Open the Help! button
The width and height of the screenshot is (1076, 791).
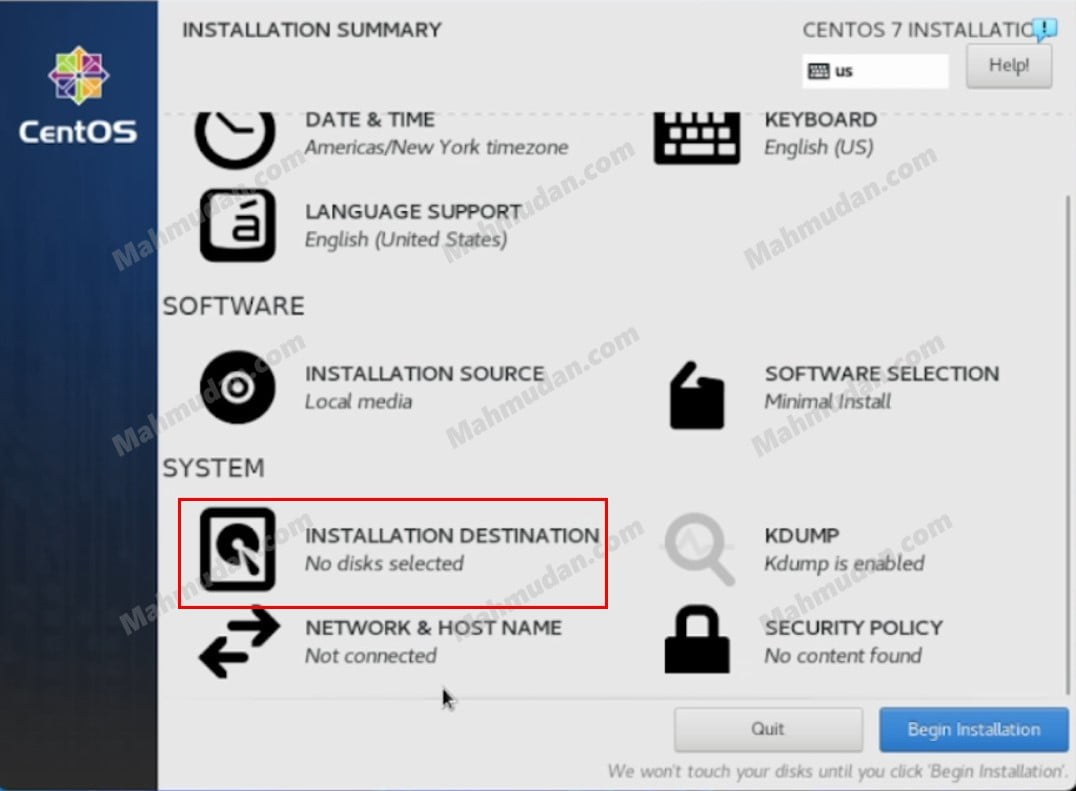click(x=1008, y=66)
